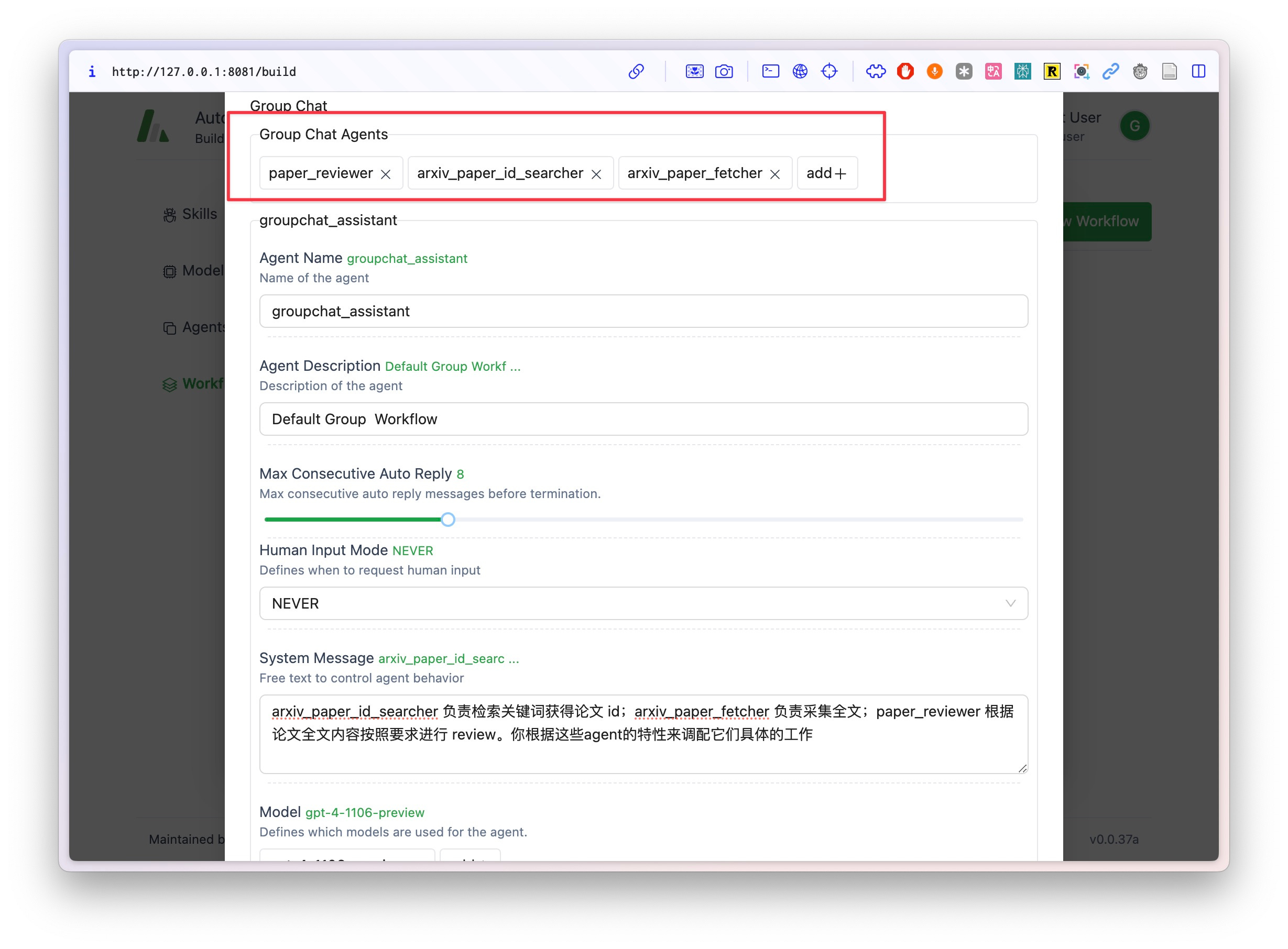Viewport: 1288px width, 949px height.
Task: Click the red stop-hand ad blocker icon
Action: 905,71
